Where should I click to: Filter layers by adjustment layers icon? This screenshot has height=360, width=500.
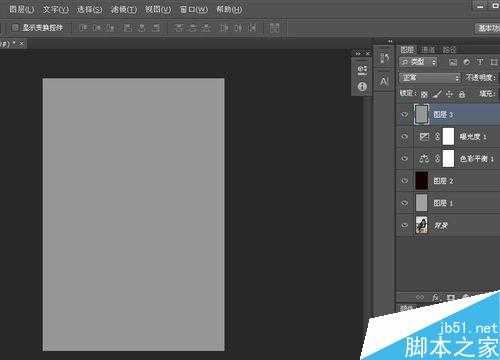point(466,62)
